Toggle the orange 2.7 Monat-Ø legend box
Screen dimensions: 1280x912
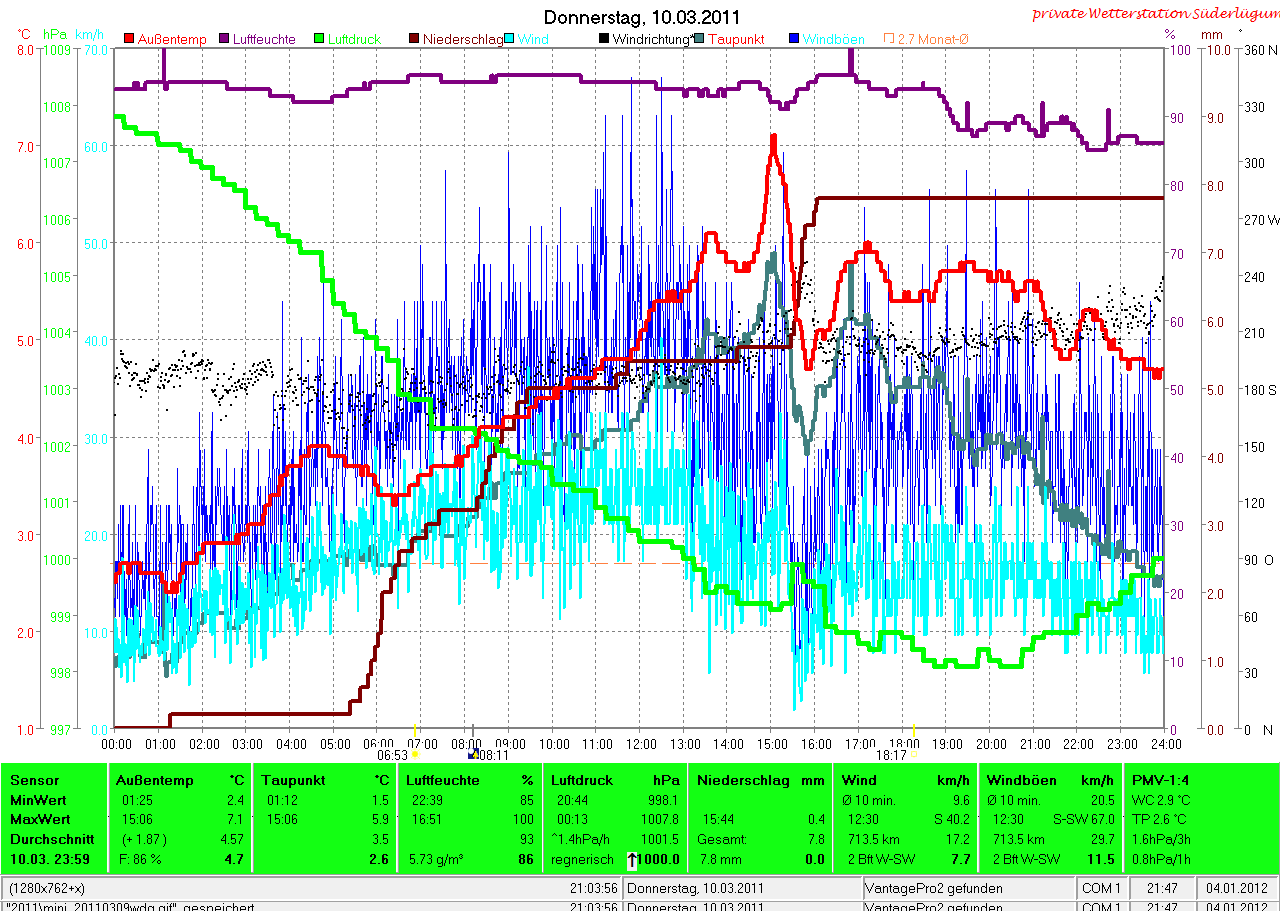[888, 39]
